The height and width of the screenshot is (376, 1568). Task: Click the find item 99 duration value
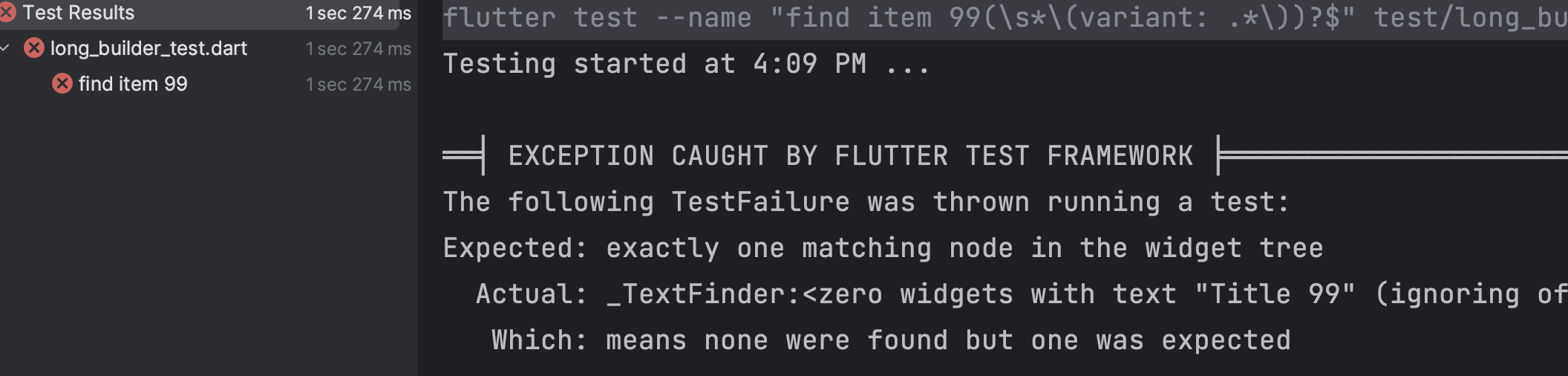359,84
